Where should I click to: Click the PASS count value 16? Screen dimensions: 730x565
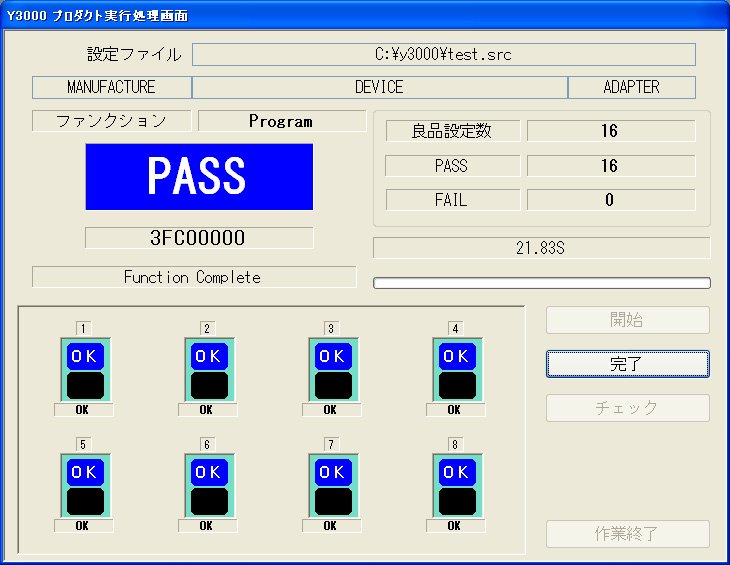click(611, 166)
